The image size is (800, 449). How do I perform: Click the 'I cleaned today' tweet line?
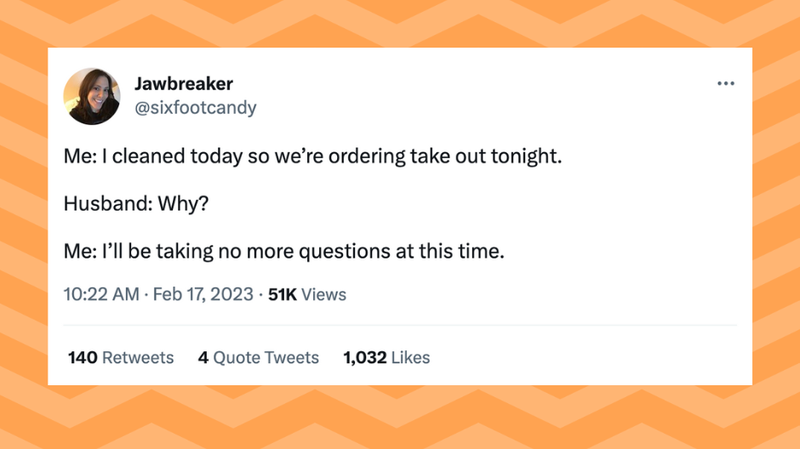pos(312,156)
